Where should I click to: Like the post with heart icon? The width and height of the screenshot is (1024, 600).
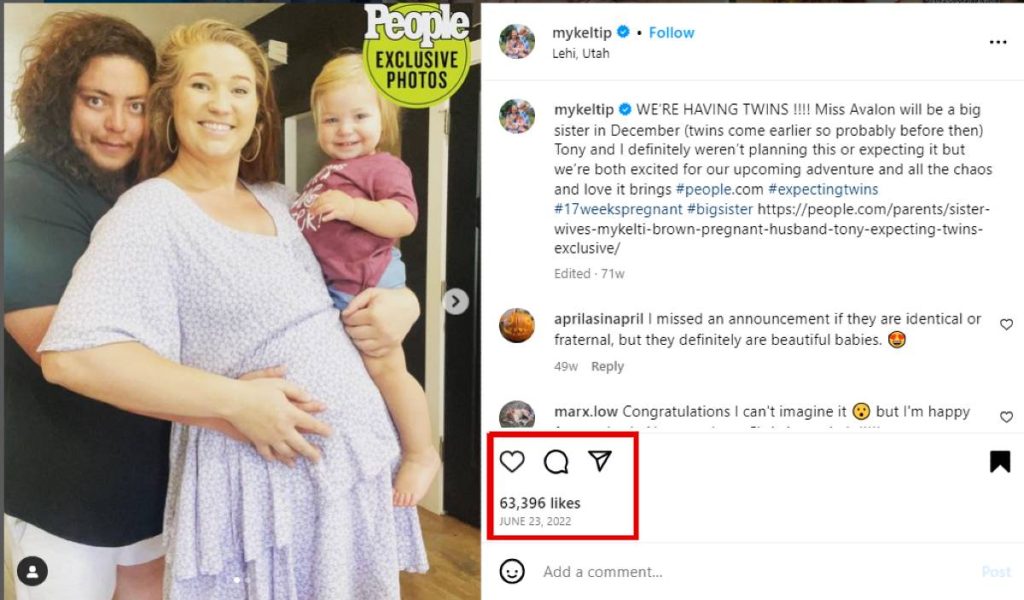(x=512, y=461)
